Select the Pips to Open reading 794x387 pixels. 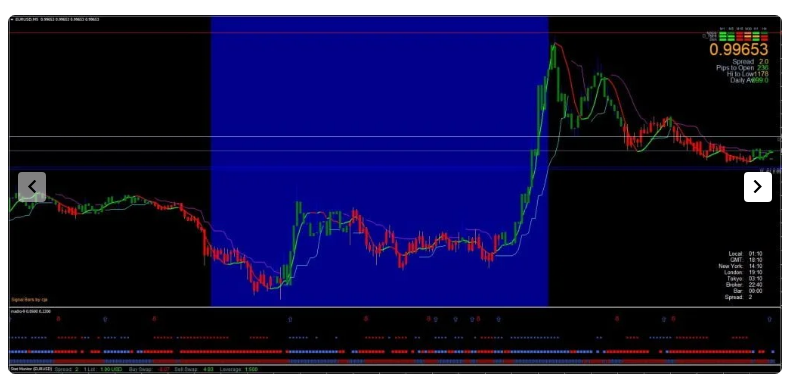(x=742, y=67)
